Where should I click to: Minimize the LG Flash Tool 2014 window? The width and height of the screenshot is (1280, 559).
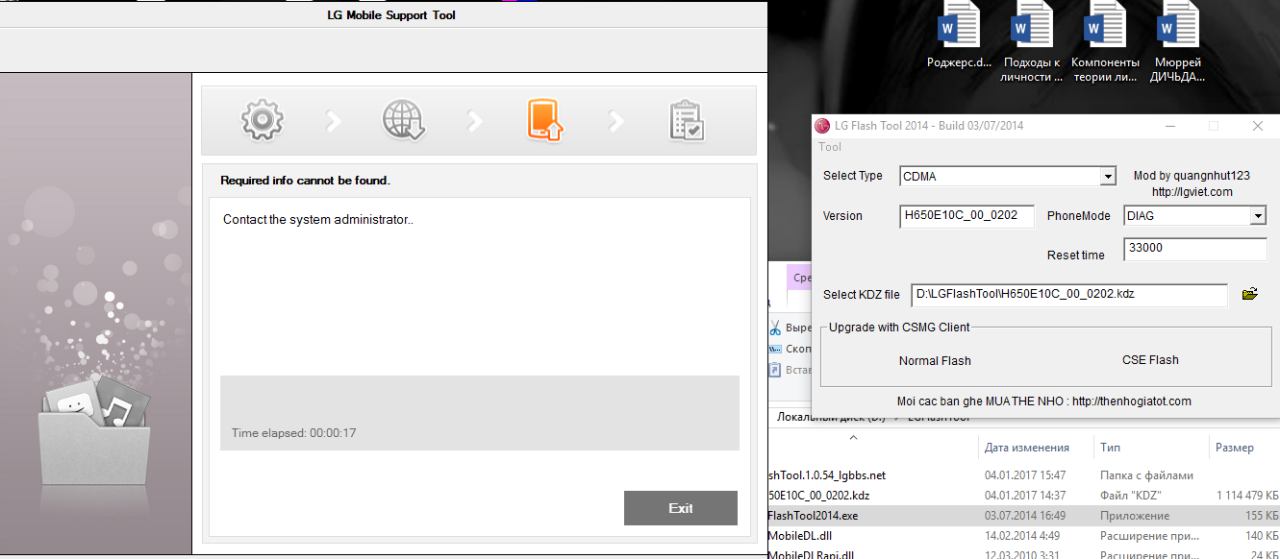tap(1170, 126)
